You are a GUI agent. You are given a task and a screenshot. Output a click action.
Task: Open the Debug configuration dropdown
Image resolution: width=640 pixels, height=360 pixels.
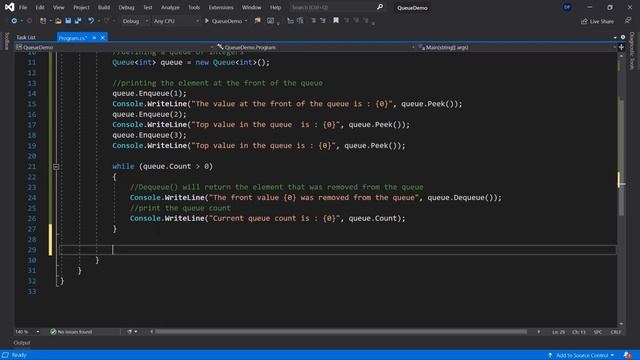(135, 21)
